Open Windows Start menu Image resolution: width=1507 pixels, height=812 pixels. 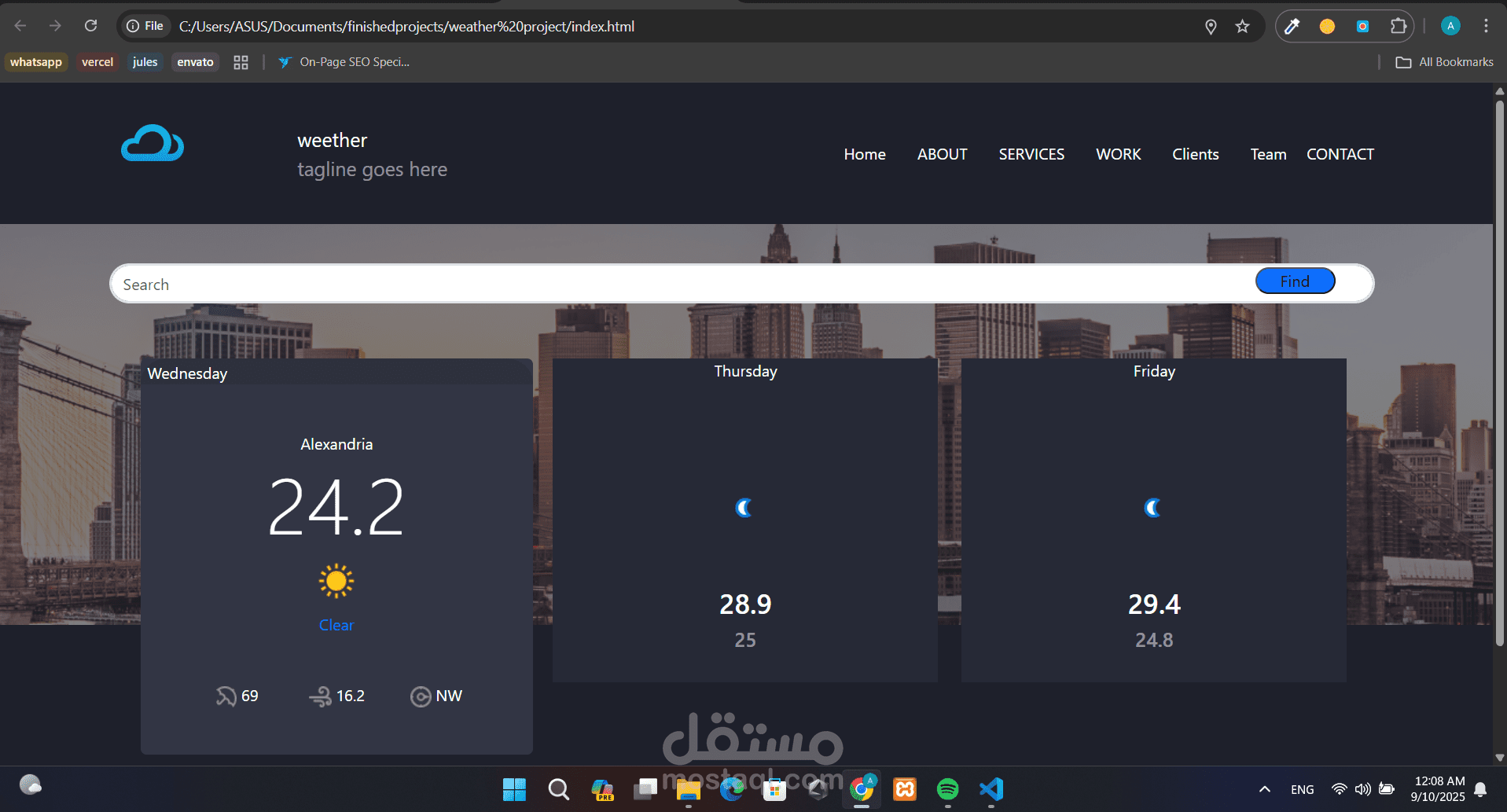pyautogui.click(x=514, y=789)
